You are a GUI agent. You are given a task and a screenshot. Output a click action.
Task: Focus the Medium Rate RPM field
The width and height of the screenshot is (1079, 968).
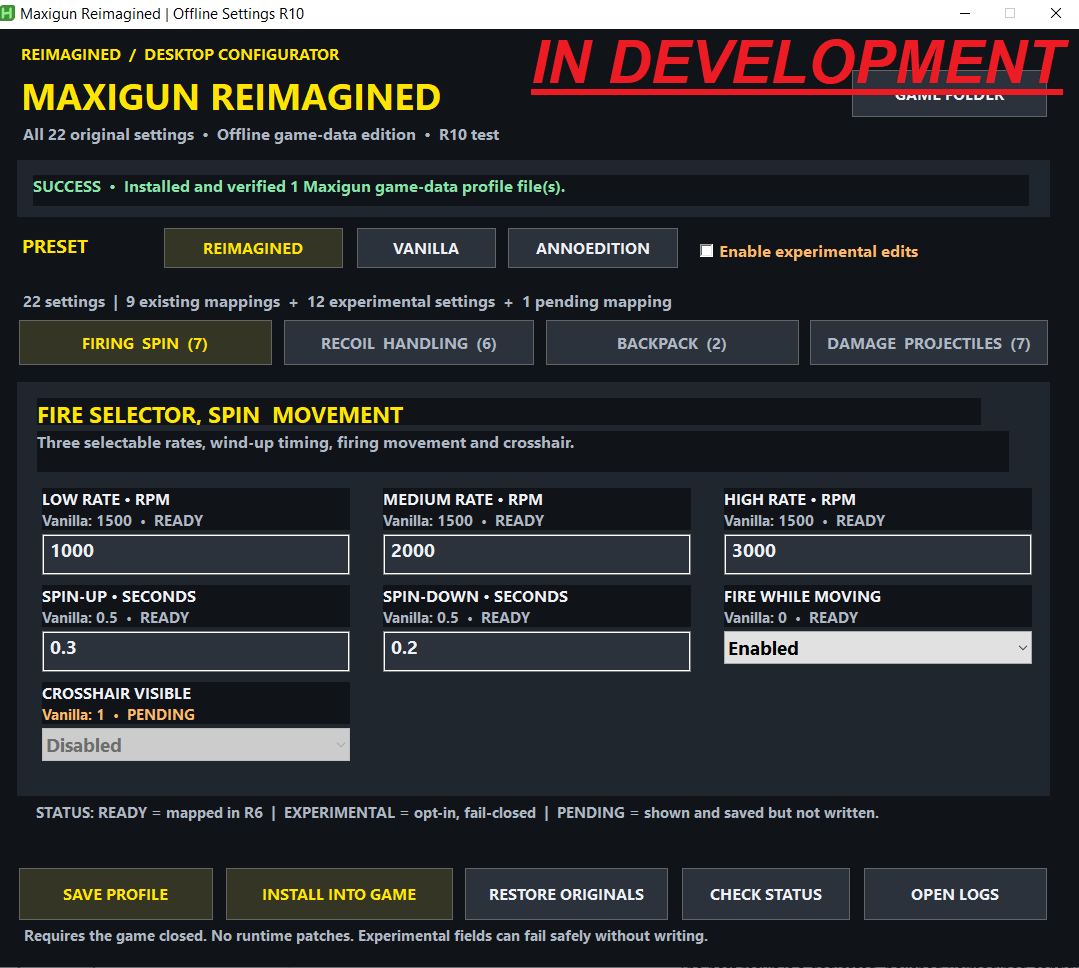click(x=537, y=554)
